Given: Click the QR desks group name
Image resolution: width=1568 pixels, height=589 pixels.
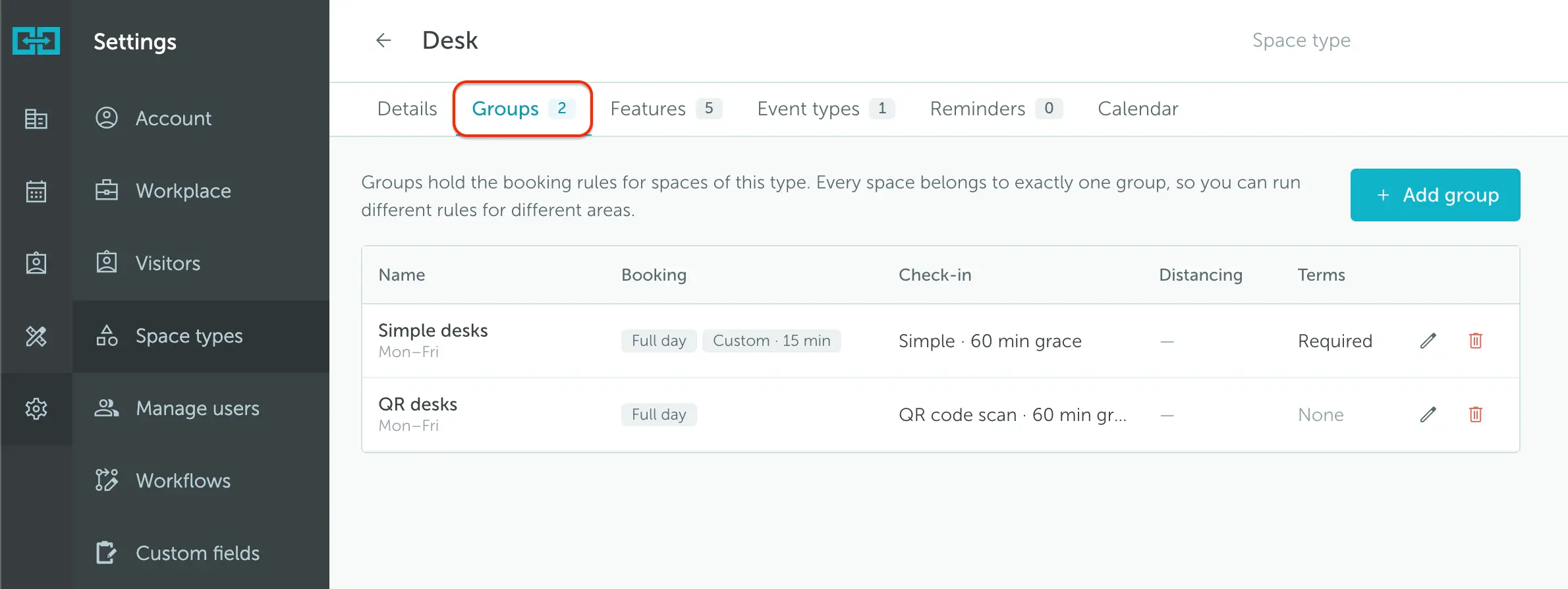Looking at the screenshot, I should [418, 404].
